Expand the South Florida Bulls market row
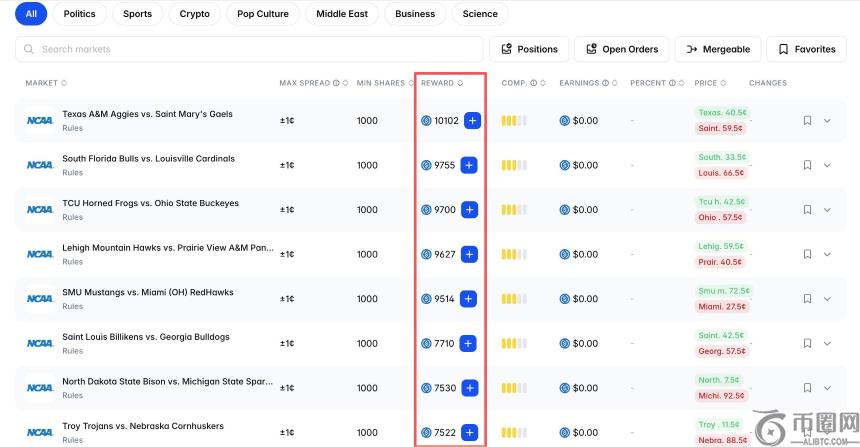Screen dimensions: 860x447 pos(827,166)
